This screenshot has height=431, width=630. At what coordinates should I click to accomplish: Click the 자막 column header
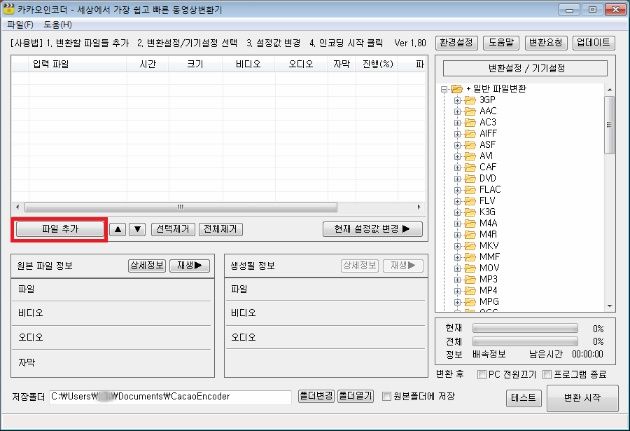click(342, 64)
